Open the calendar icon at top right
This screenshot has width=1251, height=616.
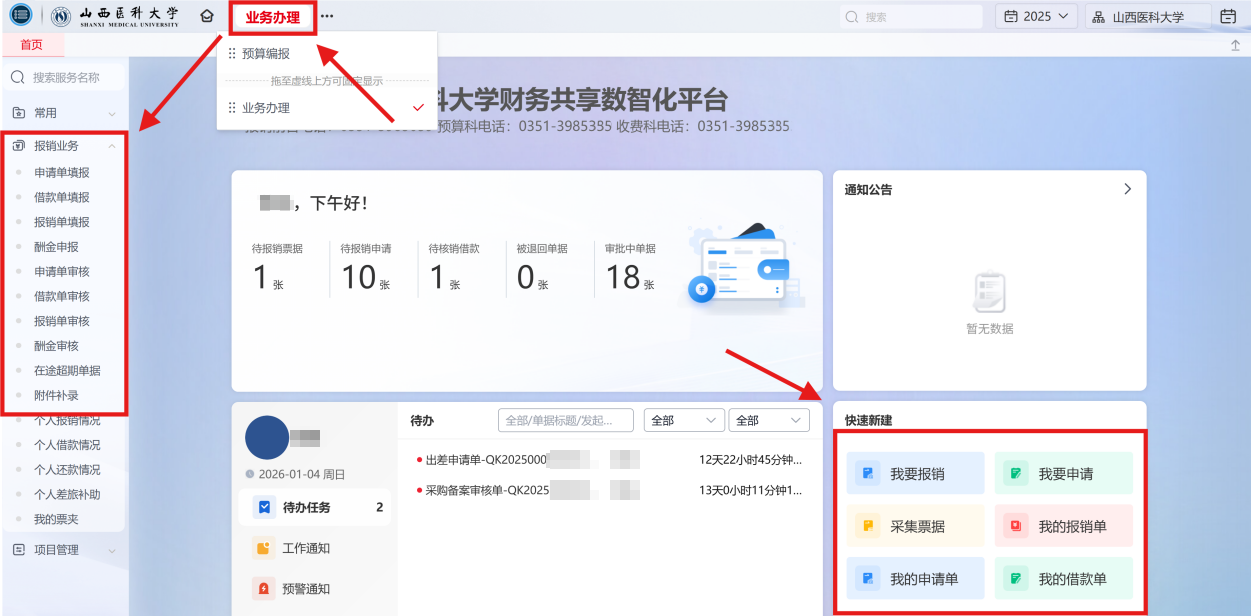coord(1228,17)
